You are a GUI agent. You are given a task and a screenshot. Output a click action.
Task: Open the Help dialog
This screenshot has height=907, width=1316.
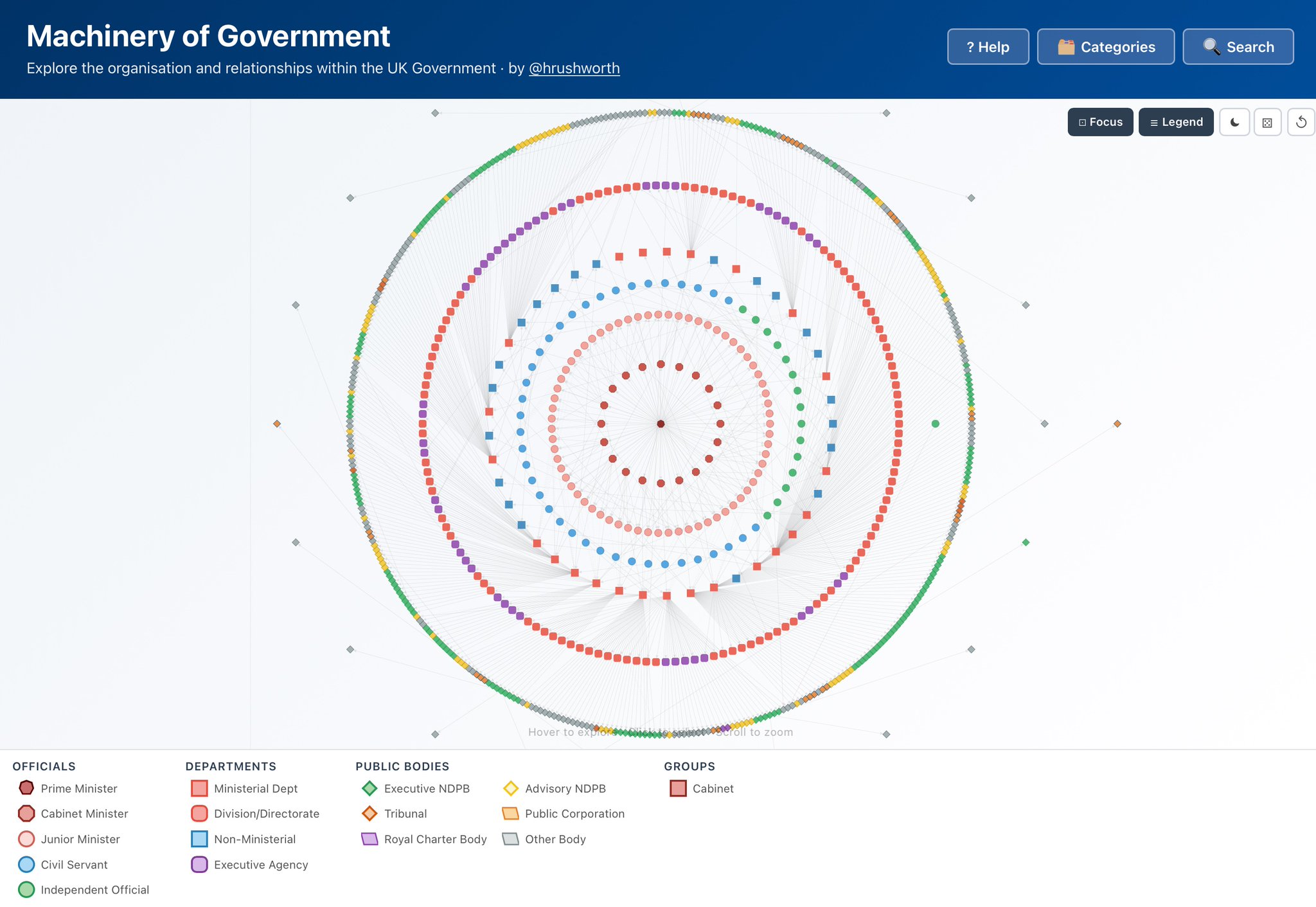(x=988, y=47)
